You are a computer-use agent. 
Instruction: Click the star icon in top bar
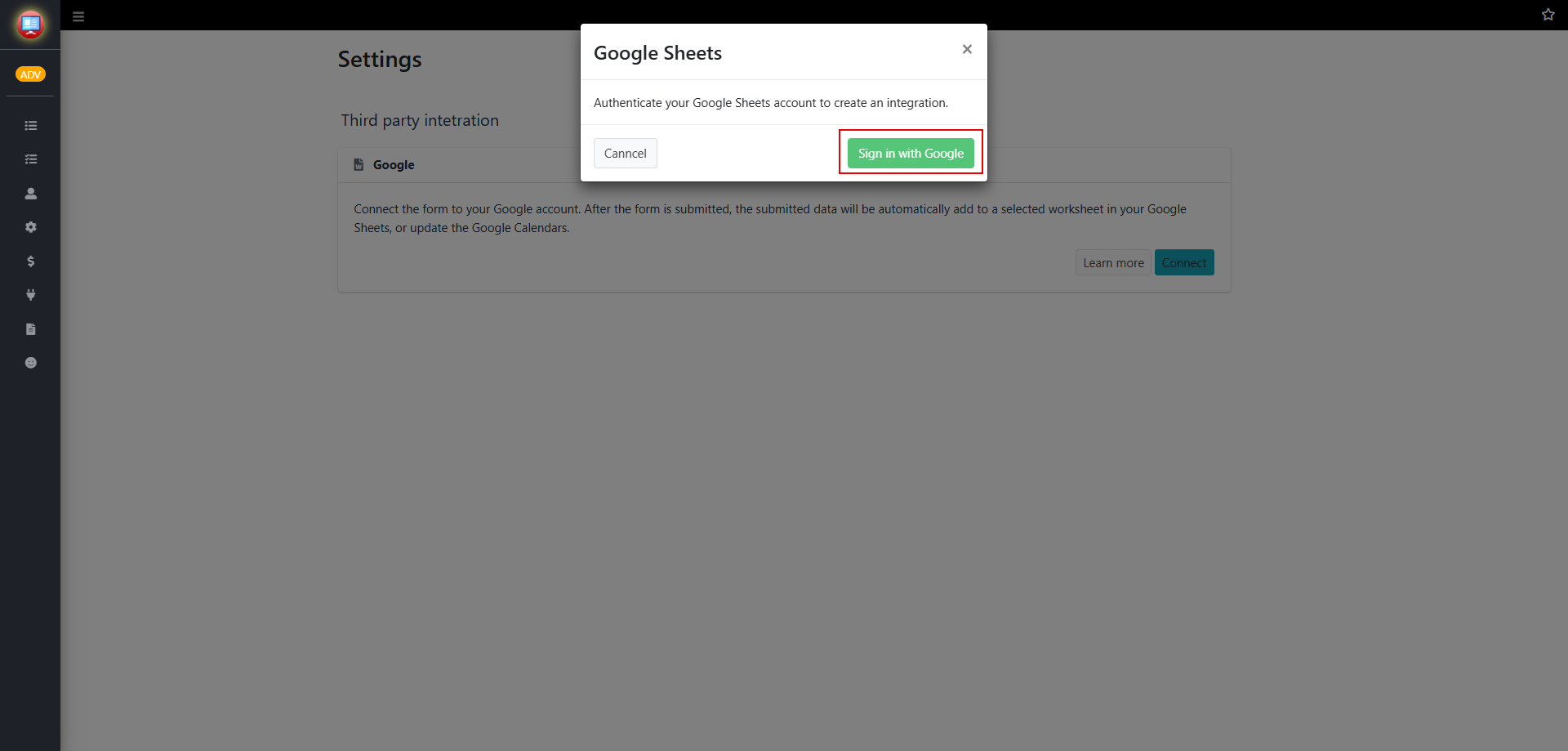pyautogui.click(x=1548, y=15)
